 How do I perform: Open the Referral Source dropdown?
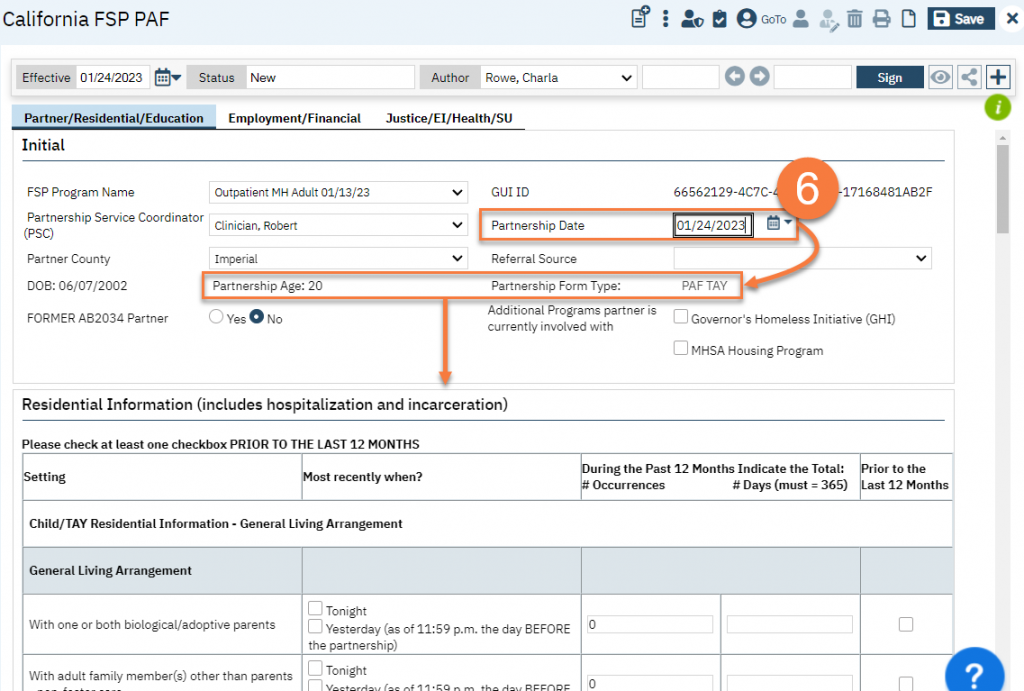click(x=802, y=259)
